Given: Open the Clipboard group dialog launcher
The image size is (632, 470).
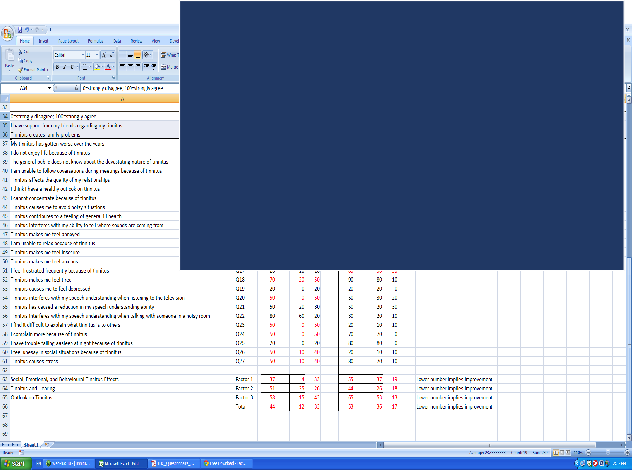Looking at the screenshot, I should (x=48, y=78).
